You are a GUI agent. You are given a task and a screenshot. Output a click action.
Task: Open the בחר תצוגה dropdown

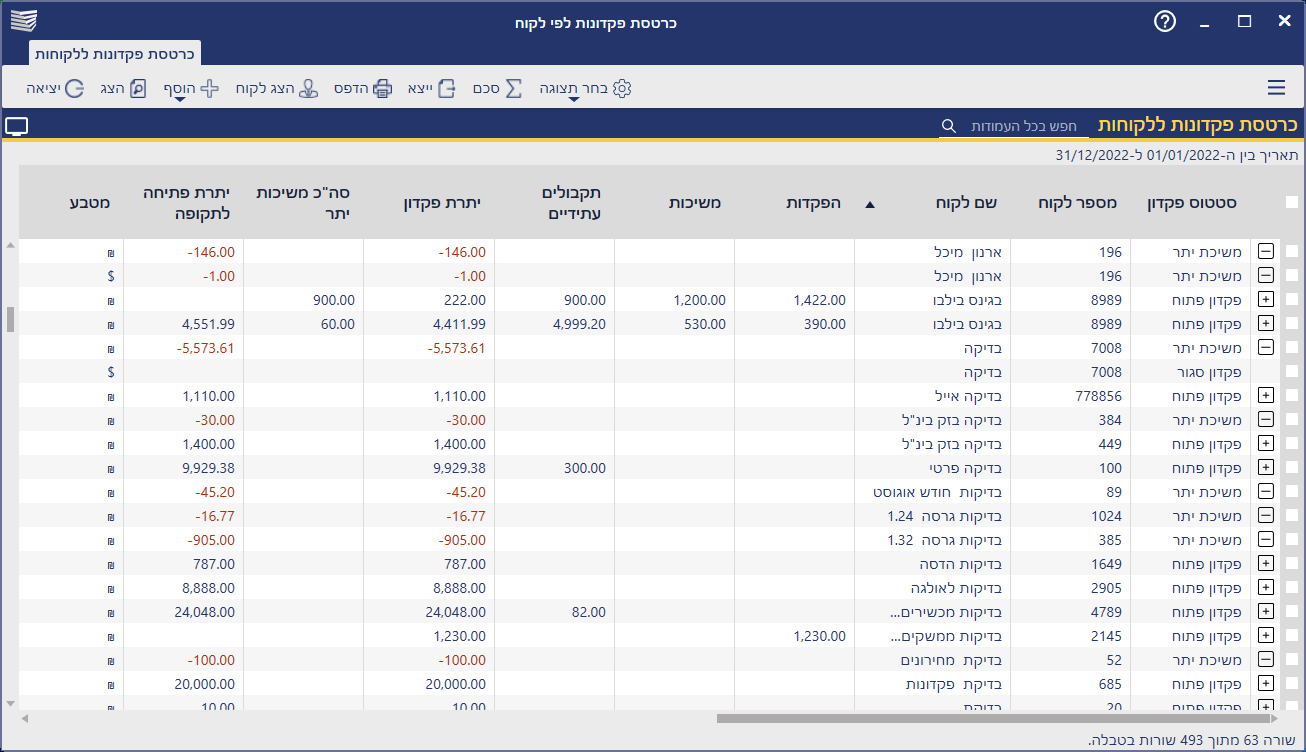tap(574, 100)
